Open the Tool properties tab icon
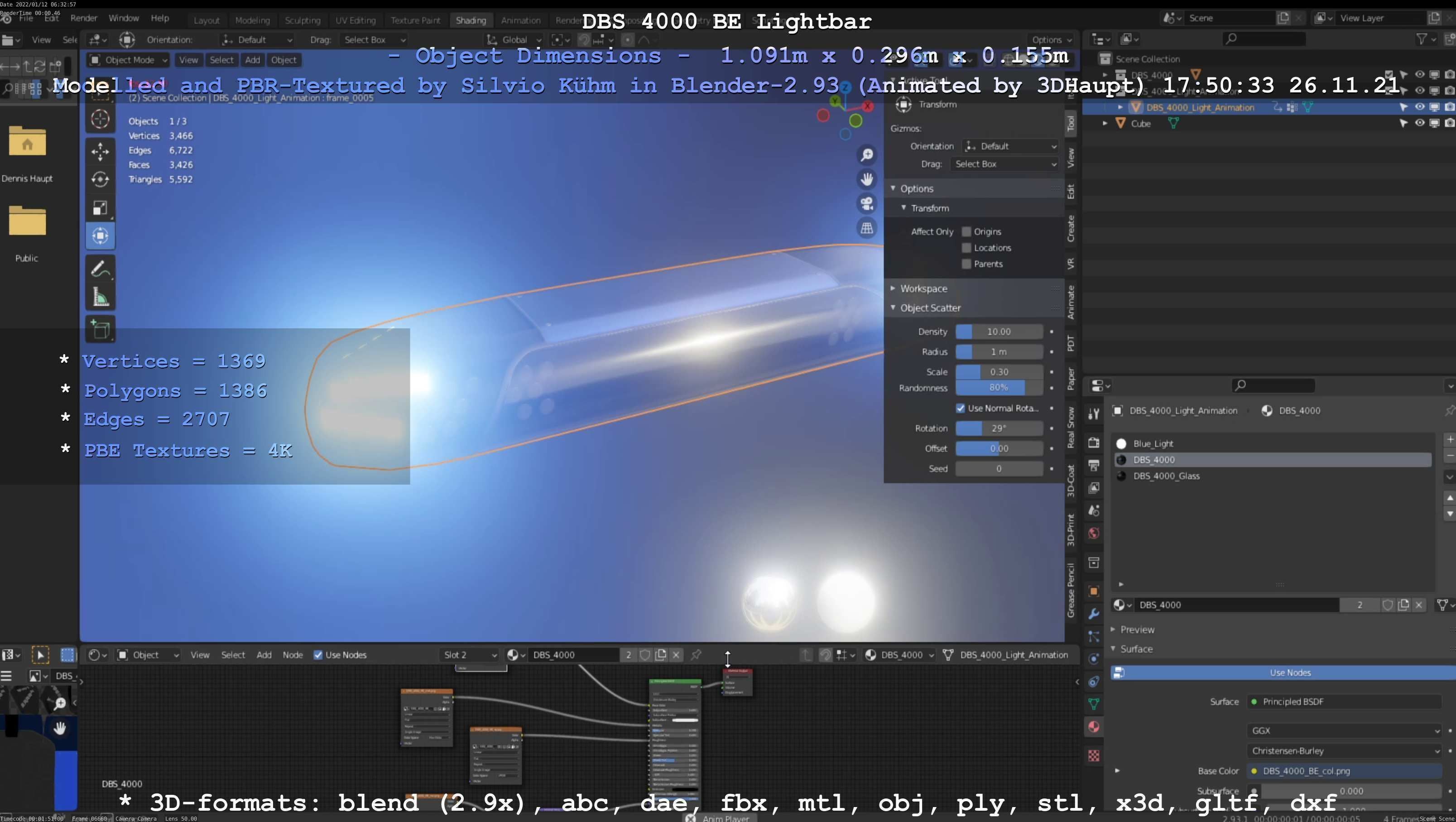The image size is (1456, 822). (x=1094, y=414)
